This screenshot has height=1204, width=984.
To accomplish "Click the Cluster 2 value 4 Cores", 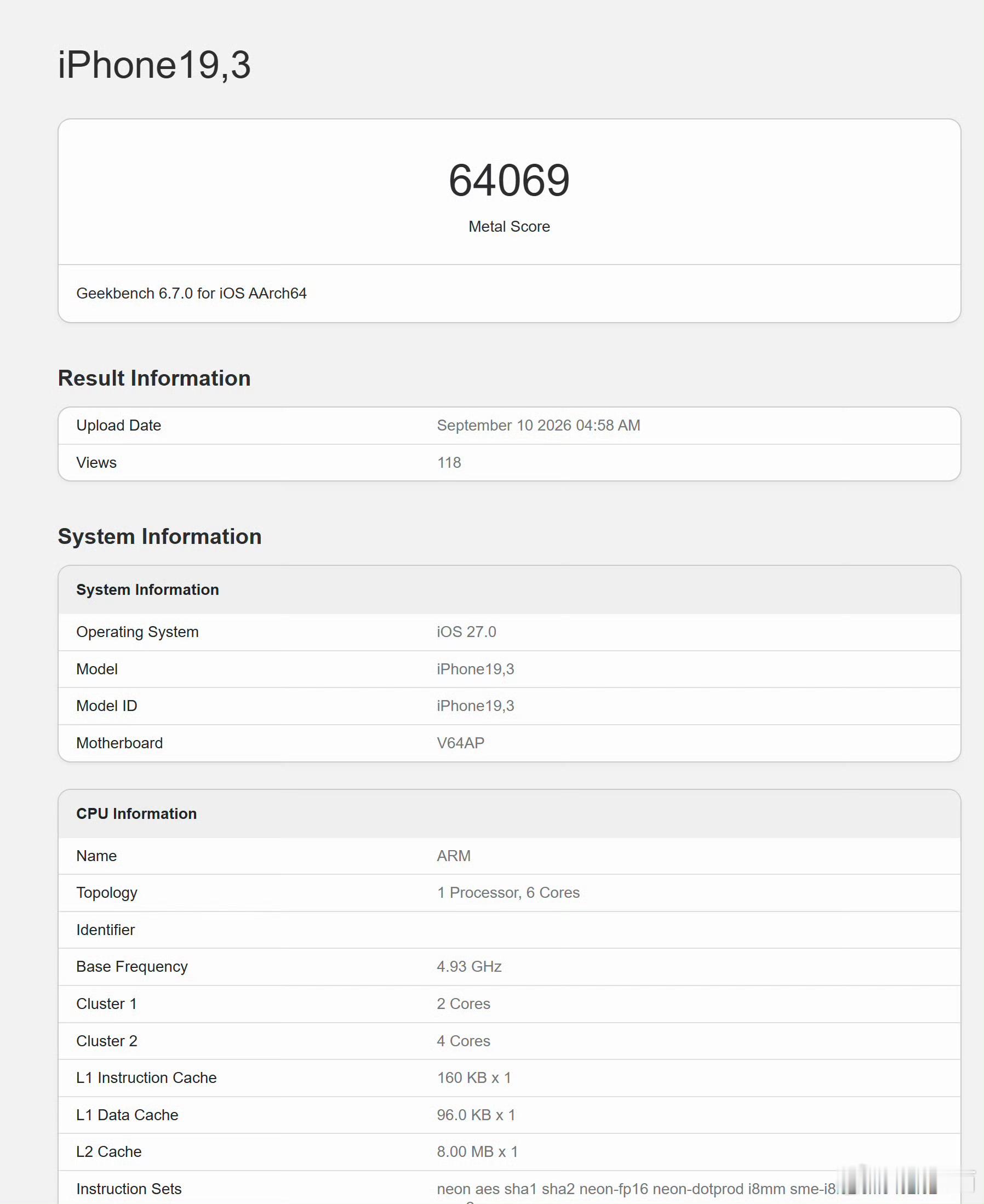I will pyautogui.click(x=464, y=1041).
